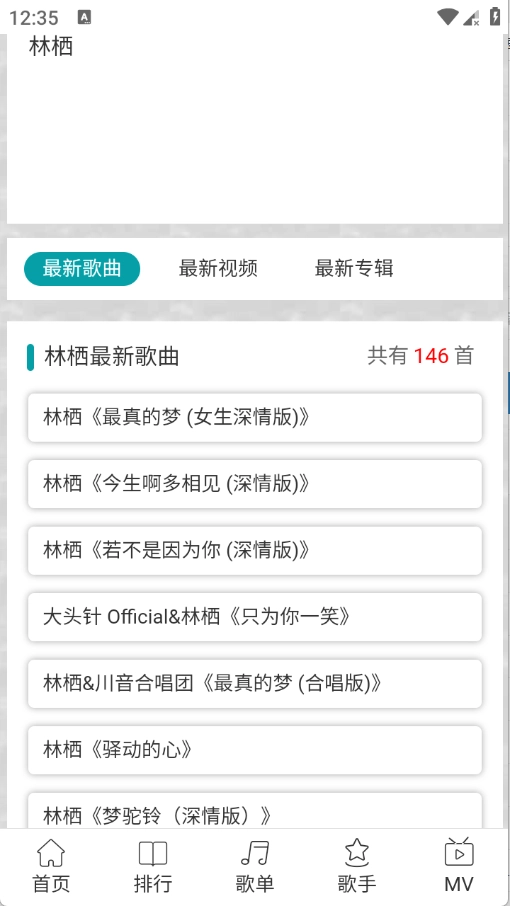Image resolution: width=510 pixels, height=906 pixels.
Task: Tap the Wi-Fi signal icon in status bar
Action: click(447, 17)
